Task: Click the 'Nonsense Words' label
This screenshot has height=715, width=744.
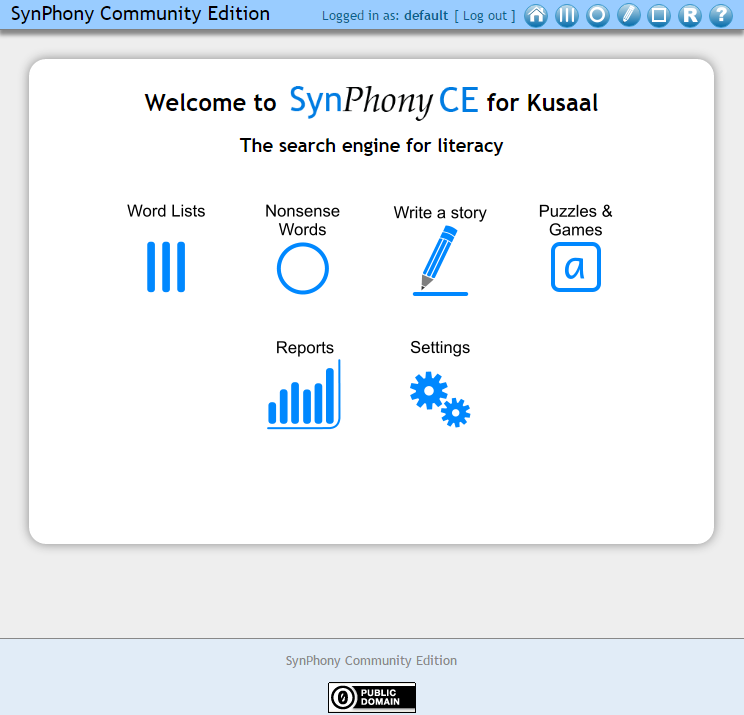Action: click(x=302, y=220)
